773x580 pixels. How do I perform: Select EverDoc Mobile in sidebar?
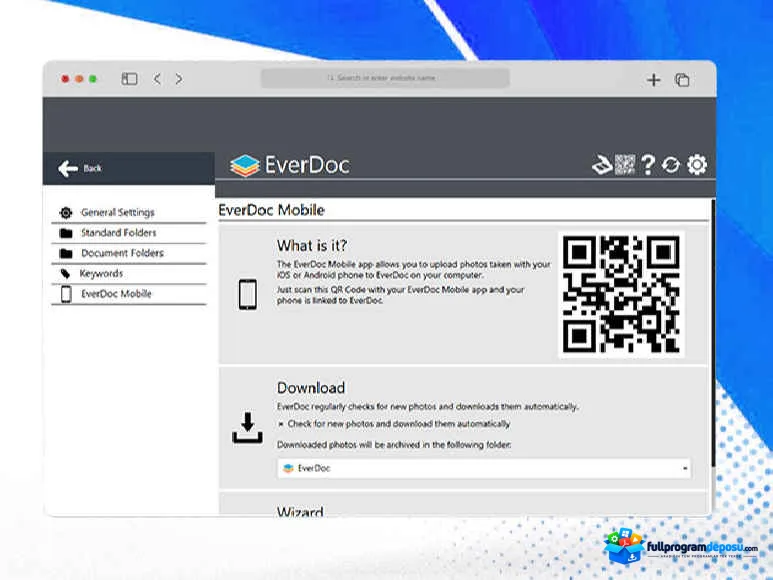(129, 294)
